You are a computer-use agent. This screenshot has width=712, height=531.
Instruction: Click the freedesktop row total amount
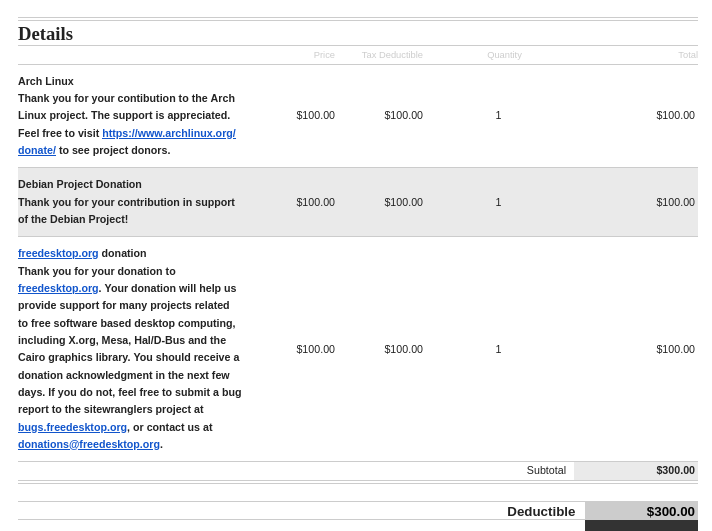tap(675, 349)
